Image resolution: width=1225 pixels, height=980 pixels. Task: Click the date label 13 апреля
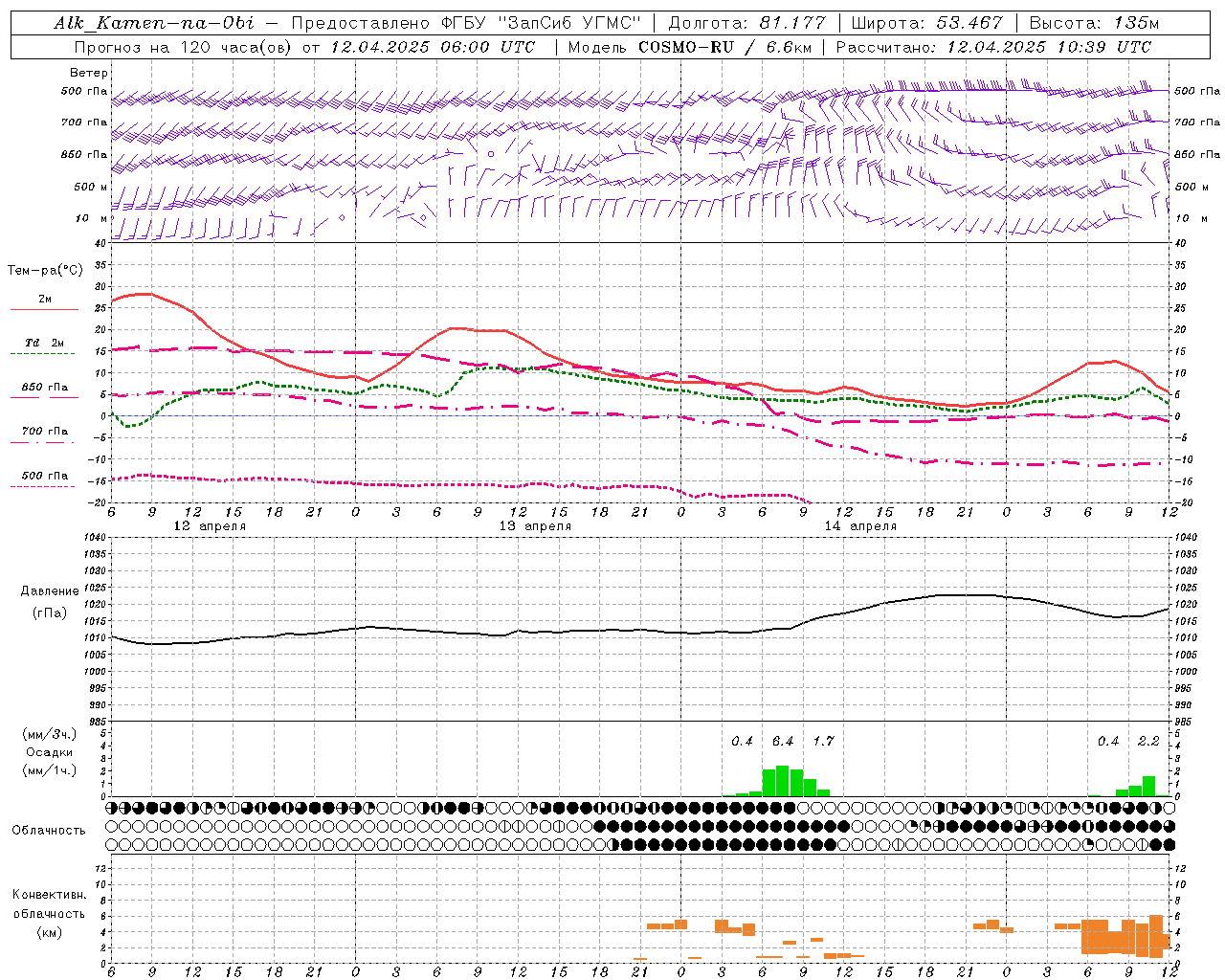click(x=535, y=526)
